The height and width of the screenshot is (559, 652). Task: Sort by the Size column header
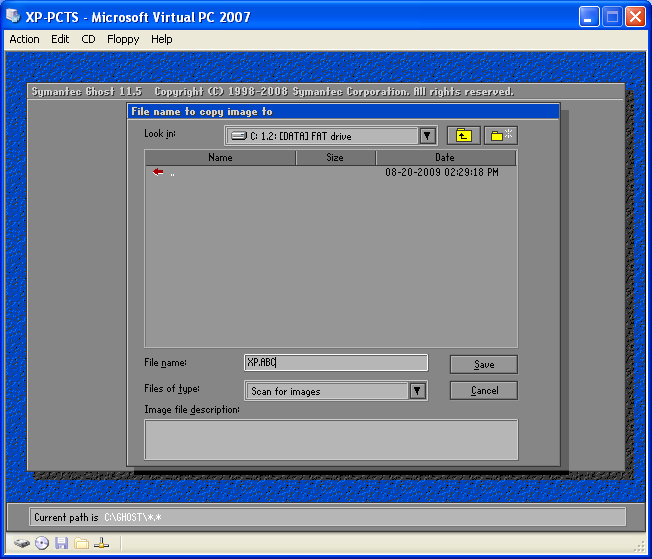(x=335, y=157)
